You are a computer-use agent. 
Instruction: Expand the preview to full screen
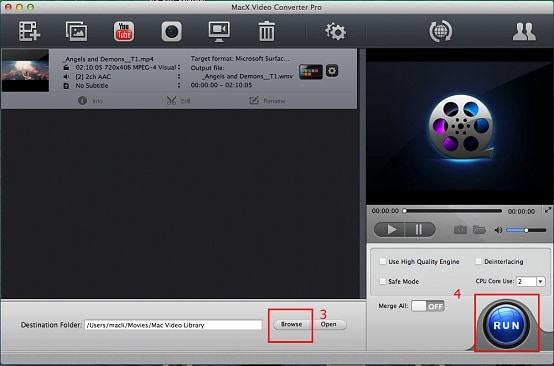pos(548,210)
